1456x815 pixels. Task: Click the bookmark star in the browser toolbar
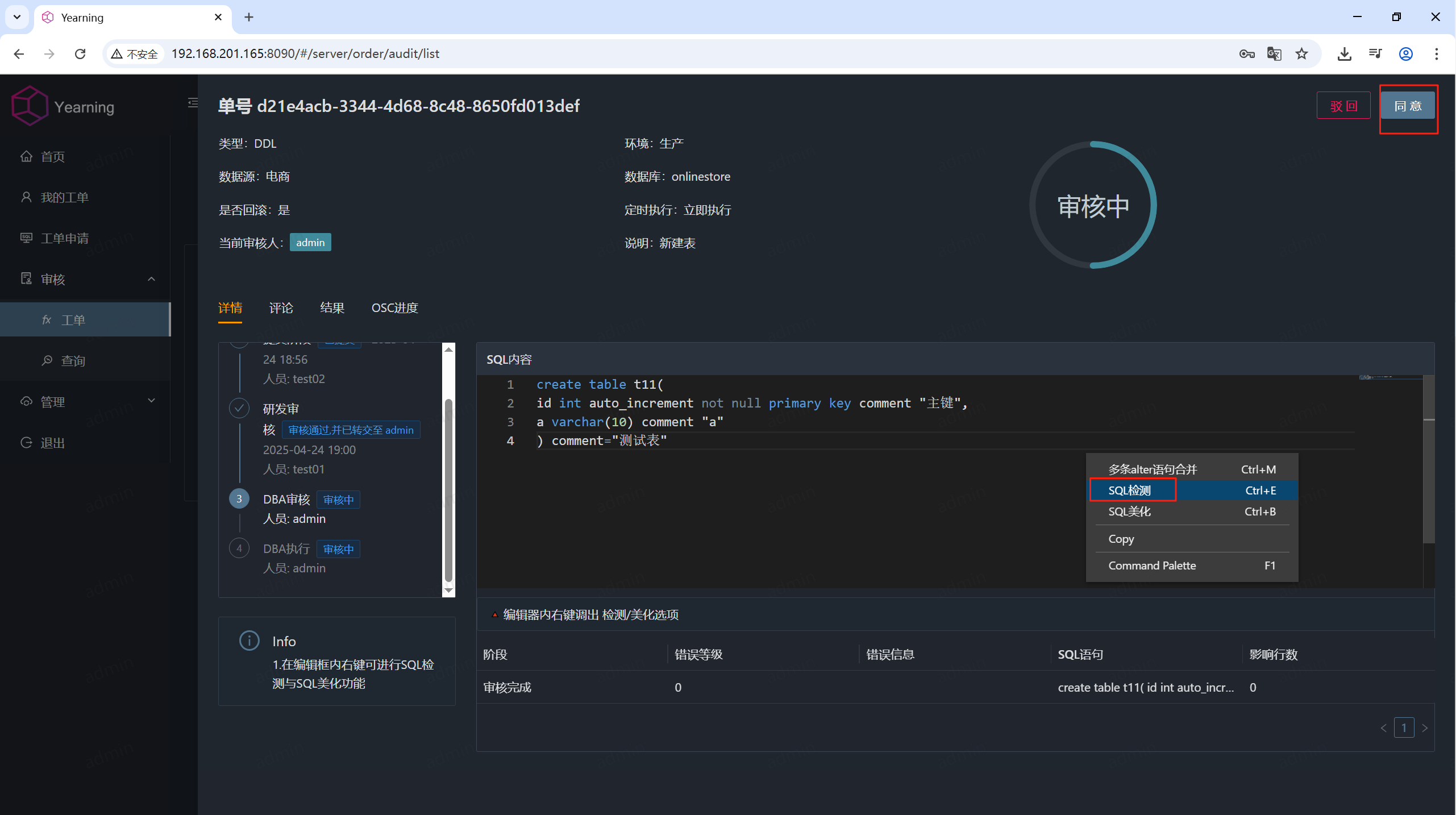click(x=1301, y=53)
